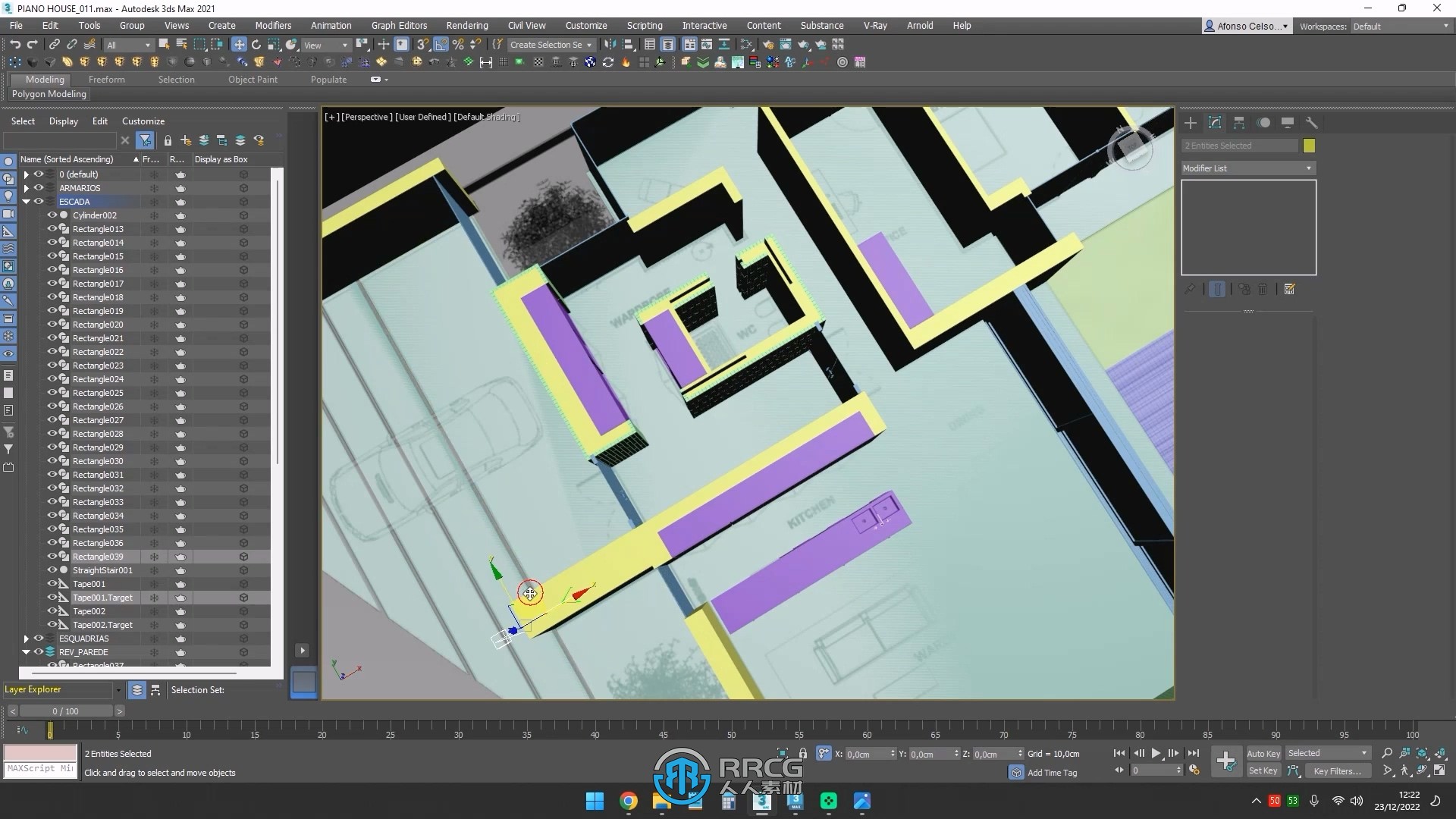Open the Modify command panel tab
Image resolution: width=1456 pixels, height=819 pixels.
coord(1215,123)
